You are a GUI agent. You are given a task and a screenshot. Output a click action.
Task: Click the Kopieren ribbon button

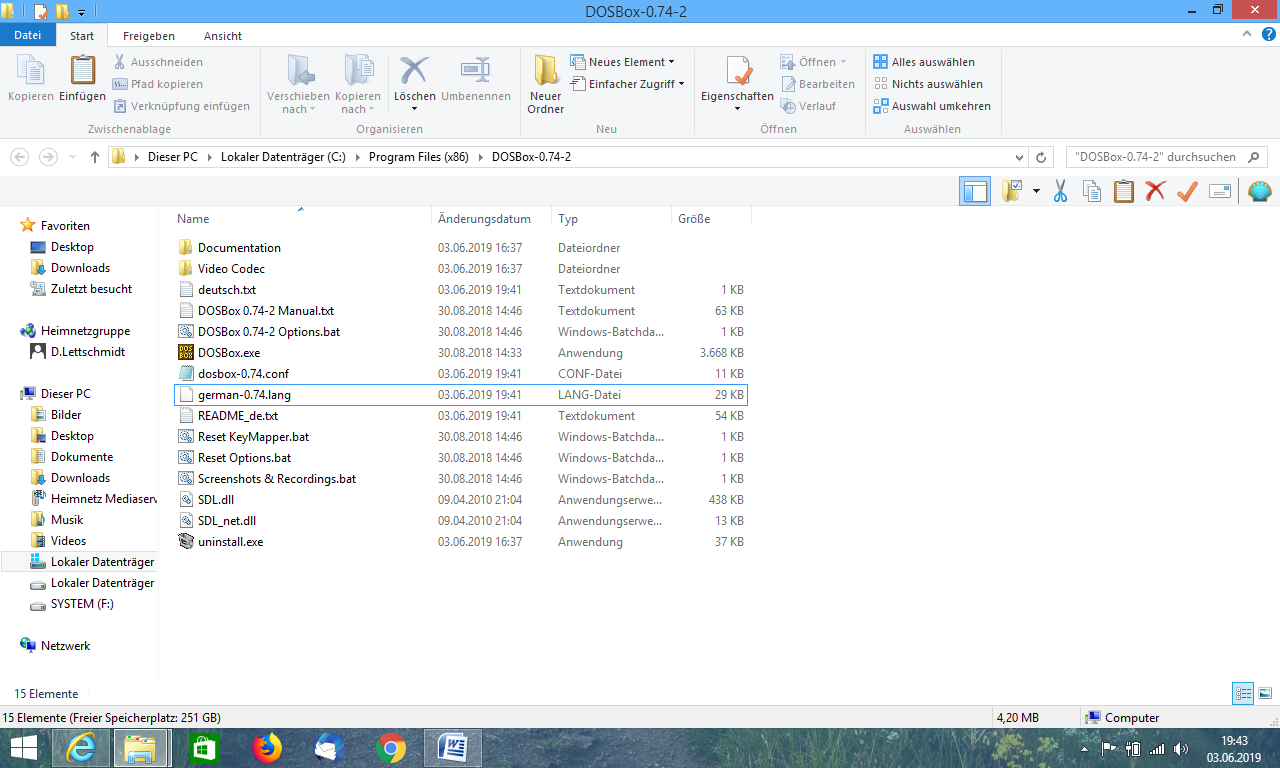point(30,79)
